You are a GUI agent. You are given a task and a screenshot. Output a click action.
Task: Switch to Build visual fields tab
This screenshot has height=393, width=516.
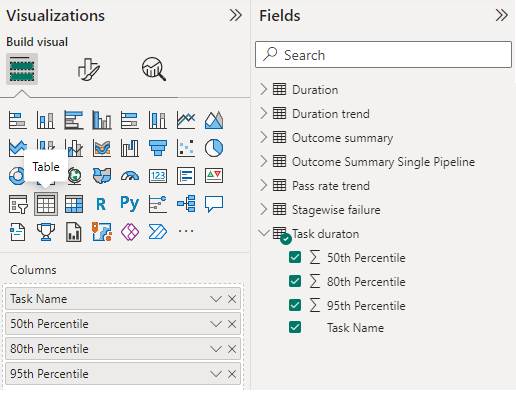[22, 69]
